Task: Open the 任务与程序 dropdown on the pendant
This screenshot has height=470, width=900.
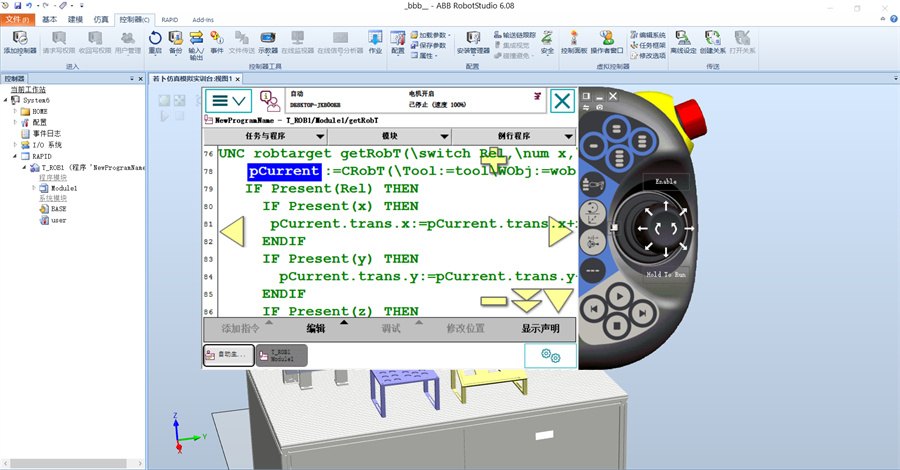Action: [266, 136]
